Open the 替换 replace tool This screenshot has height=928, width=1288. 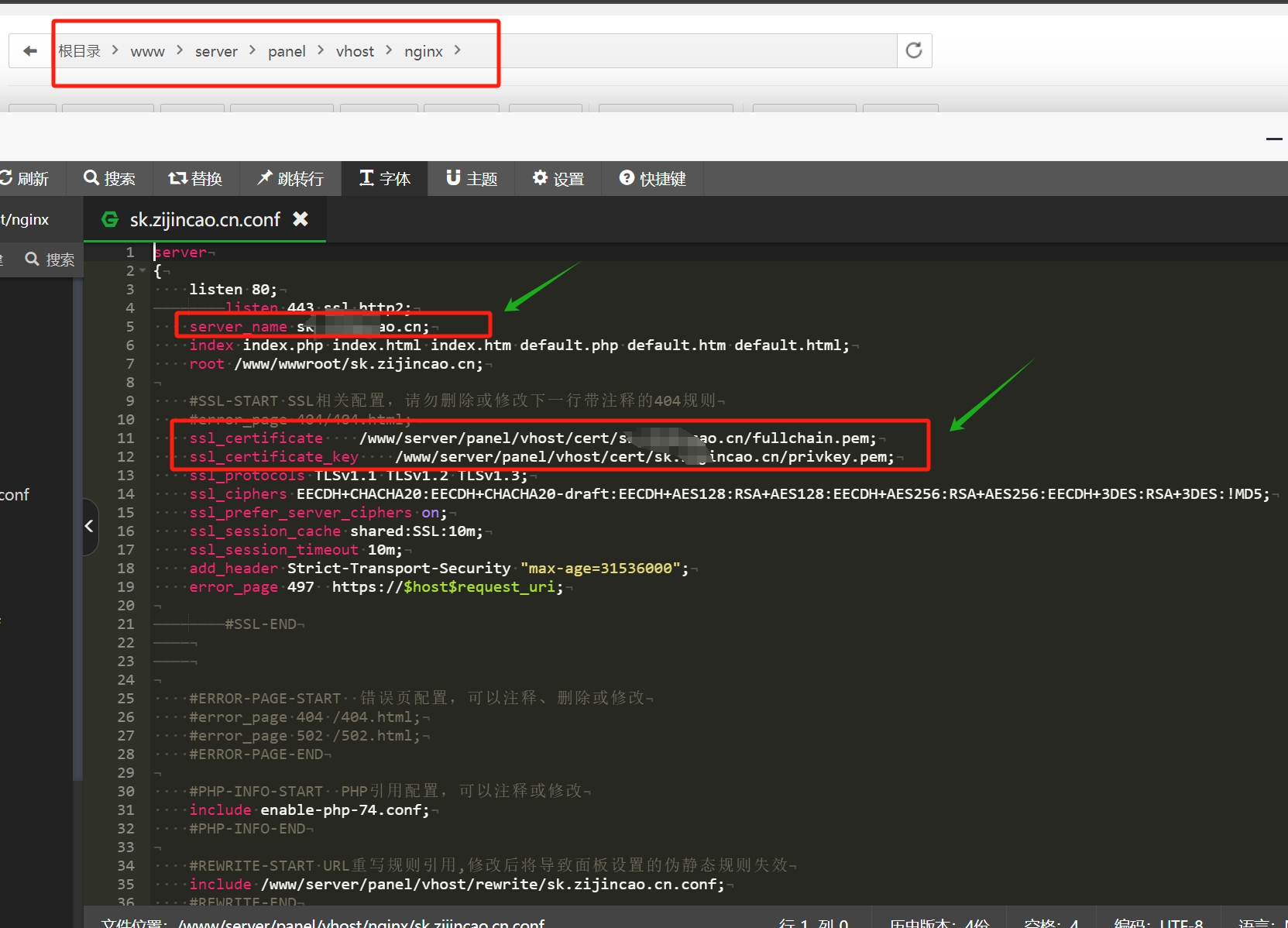pos(195,179)
